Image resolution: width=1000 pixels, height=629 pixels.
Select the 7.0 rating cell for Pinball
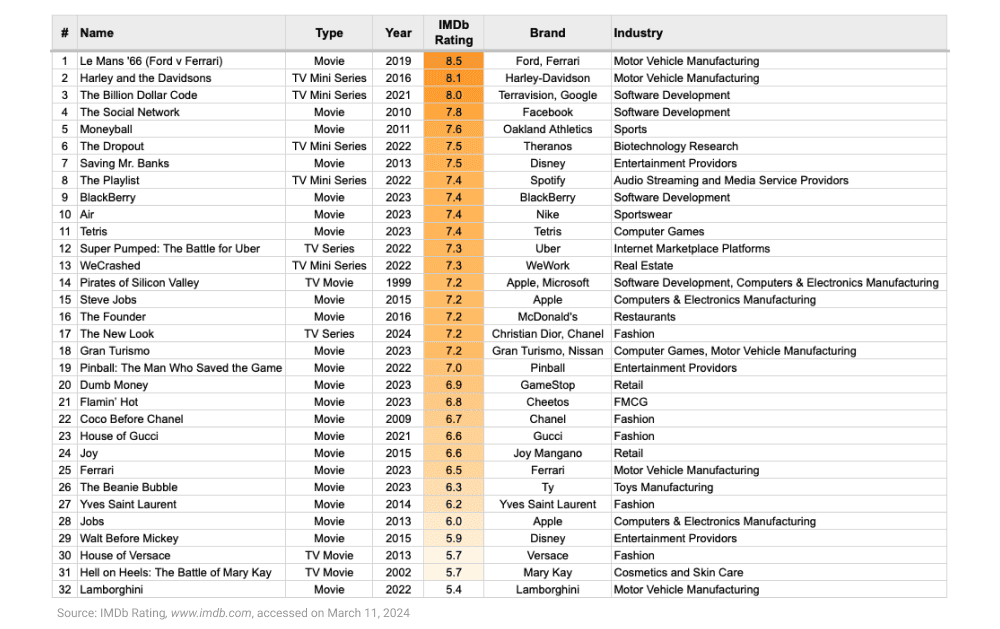coord(453,368)
